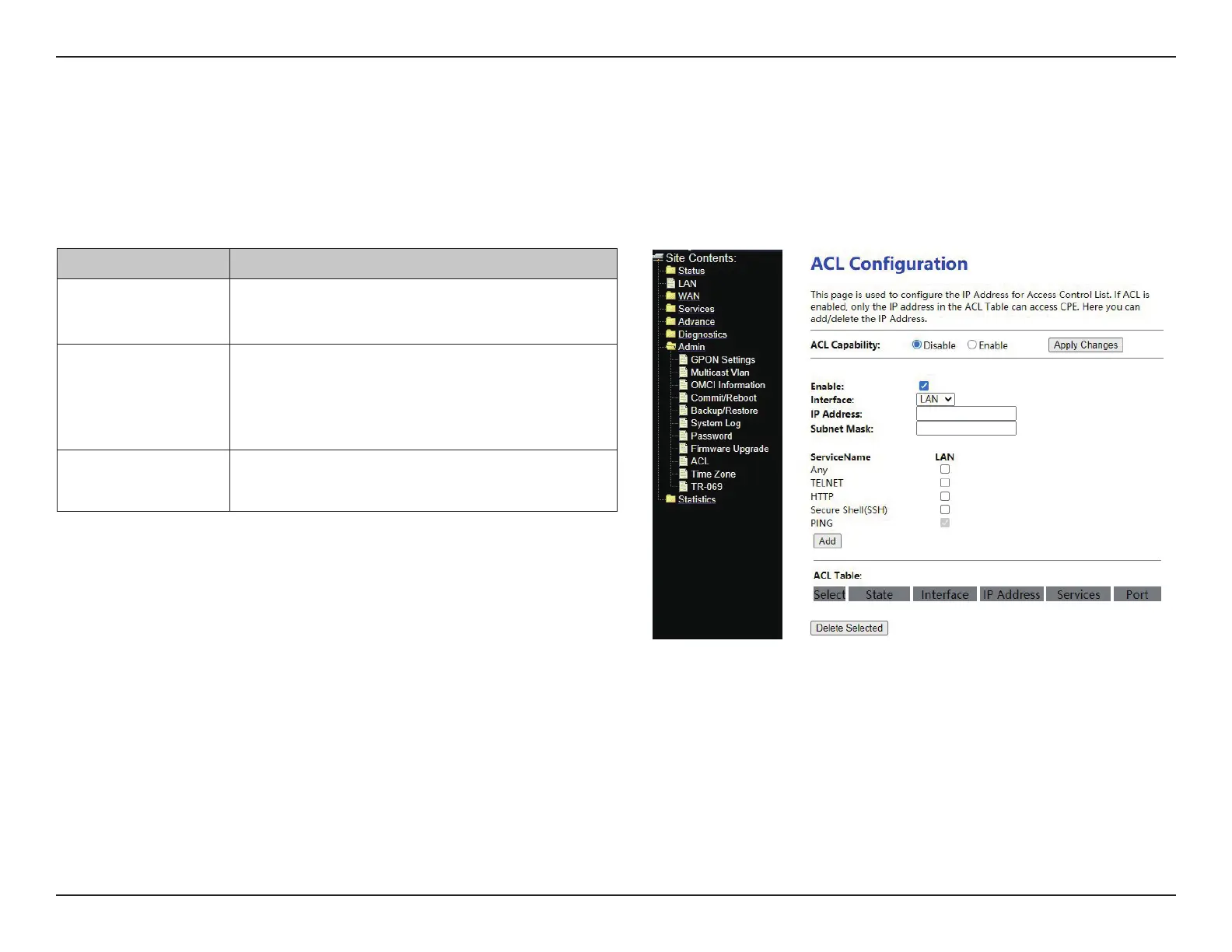Open the WAN menu link
Screen dimensions: 1232x952
[x=689, y=296]
